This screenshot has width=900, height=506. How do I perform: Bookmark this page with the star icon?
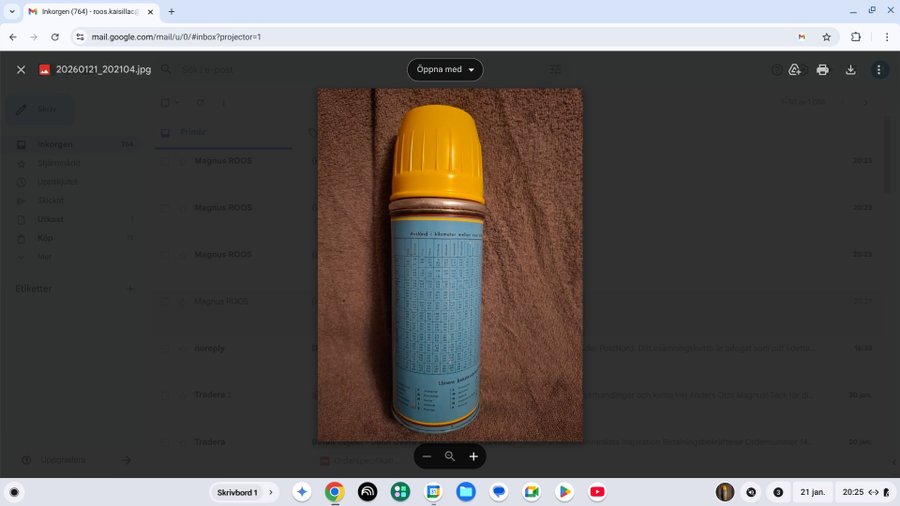[826, 37]
